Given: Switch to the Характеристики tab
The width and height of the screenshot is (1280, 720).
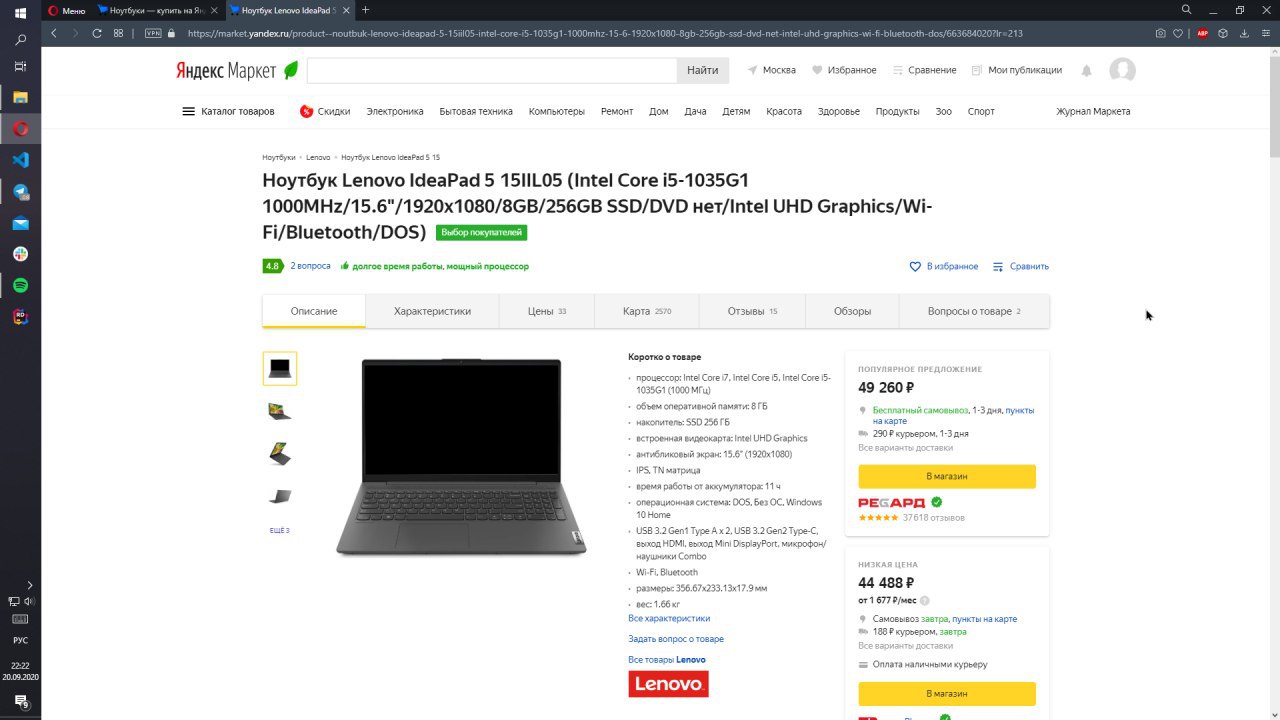Looking at the screenshot, I should point(432,311).
